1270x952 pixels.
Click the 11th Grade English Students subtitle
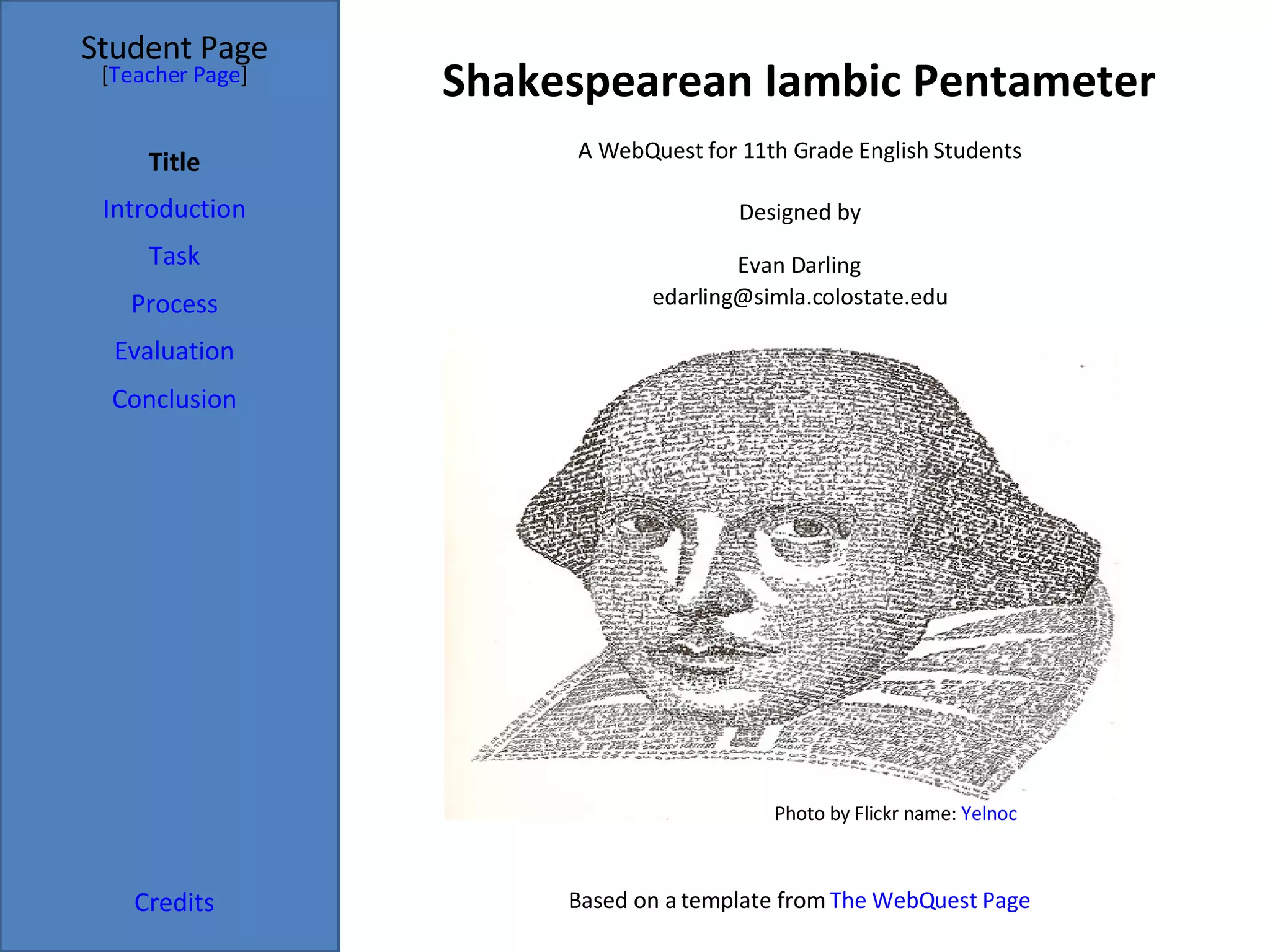[x=799, y=151]
